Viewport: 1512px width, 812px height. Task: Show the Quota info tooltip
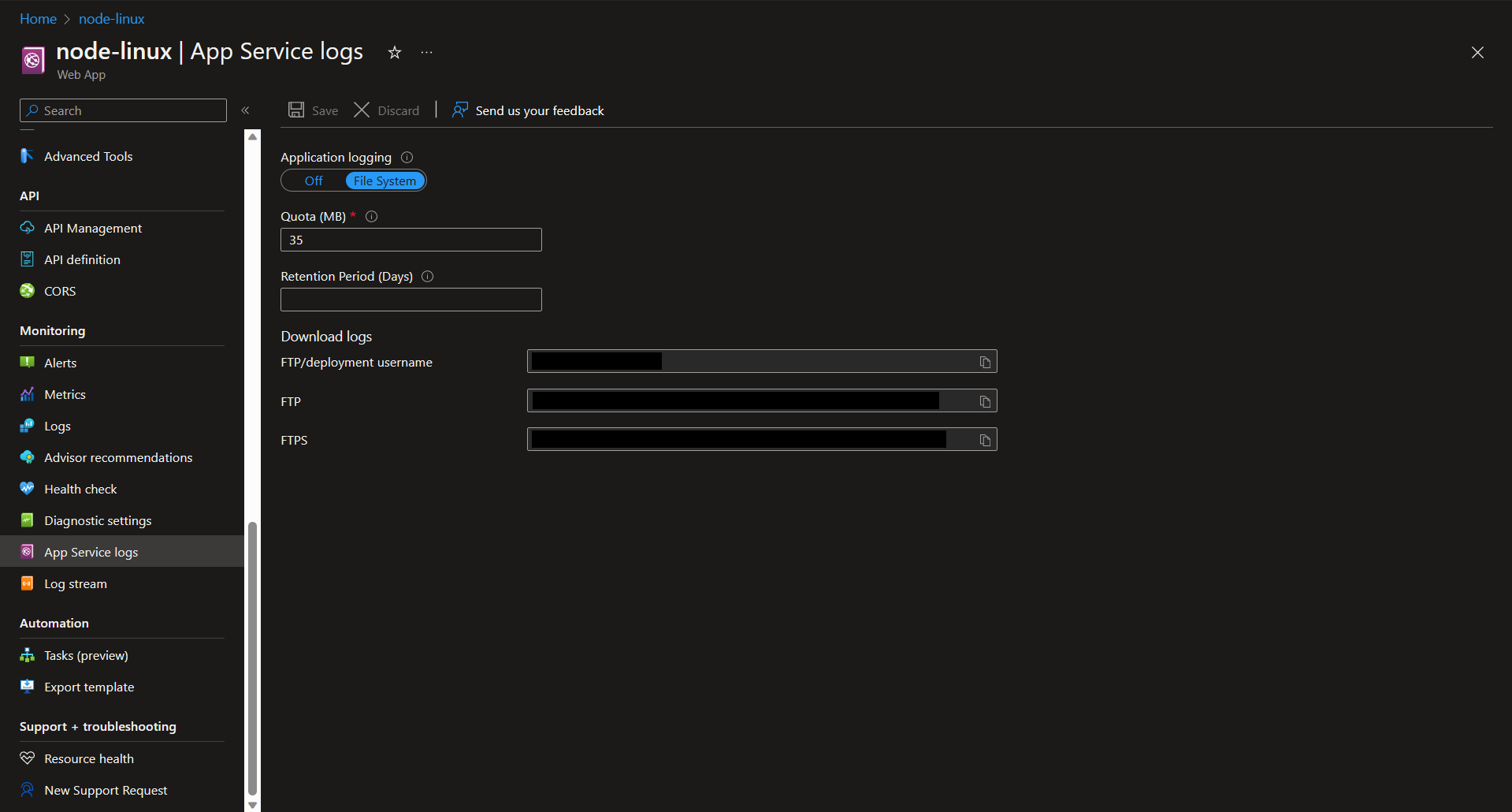coord(372,217)
